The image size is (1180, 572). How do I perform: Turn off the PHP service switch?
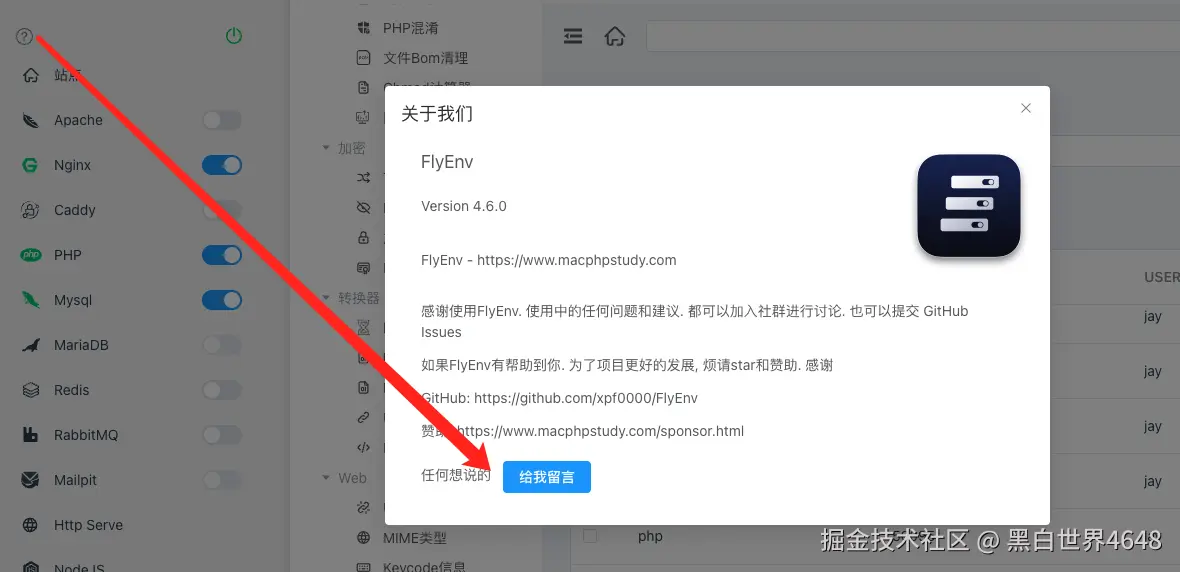tap(222, 255)
